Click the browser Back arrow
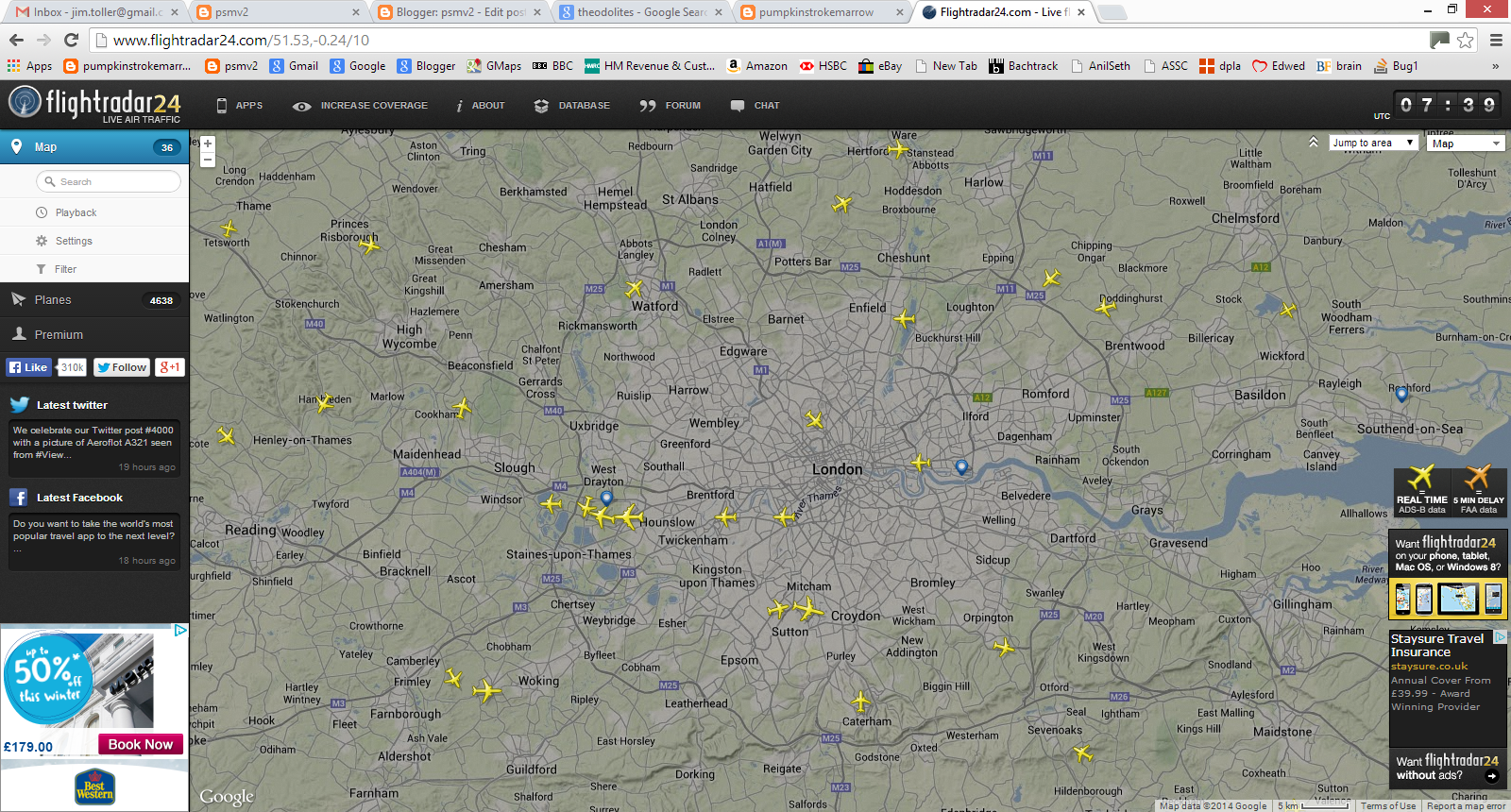The width and height of the screenshot is (1511, 812). [x=16, y=40]
